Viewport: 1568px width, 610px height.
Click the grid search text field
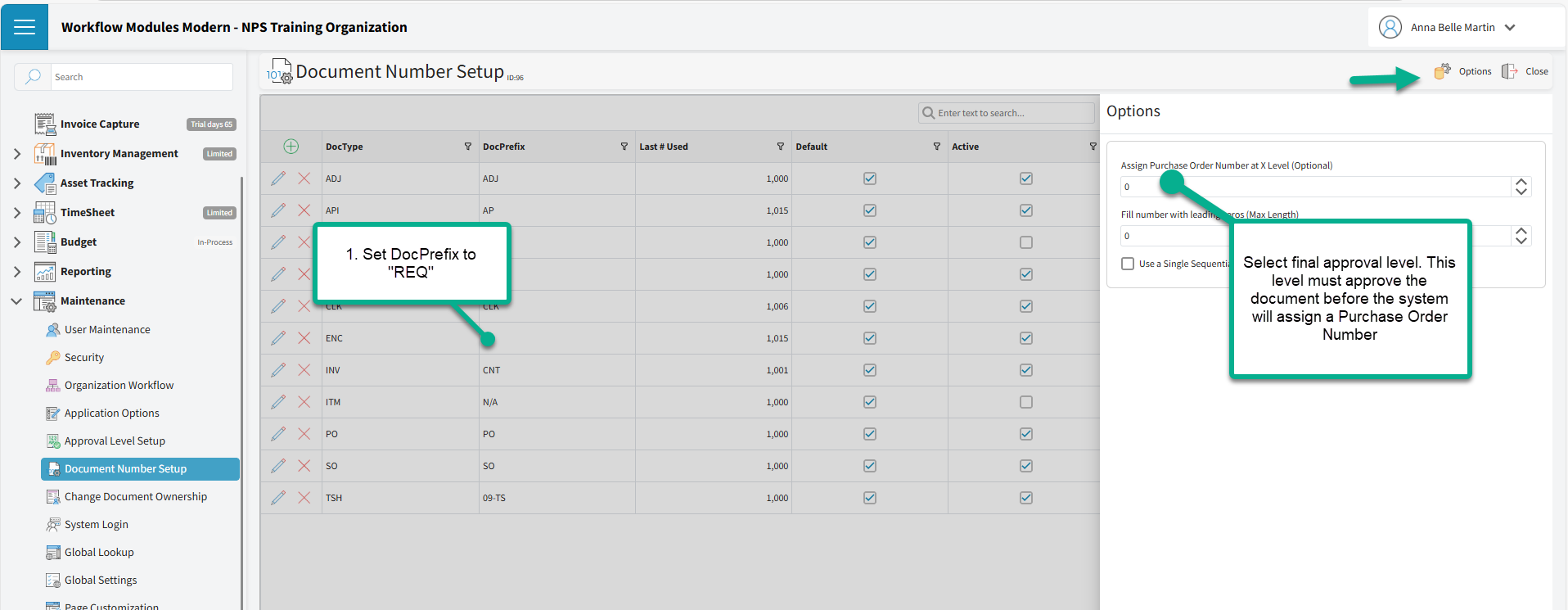coord(1012,113)
